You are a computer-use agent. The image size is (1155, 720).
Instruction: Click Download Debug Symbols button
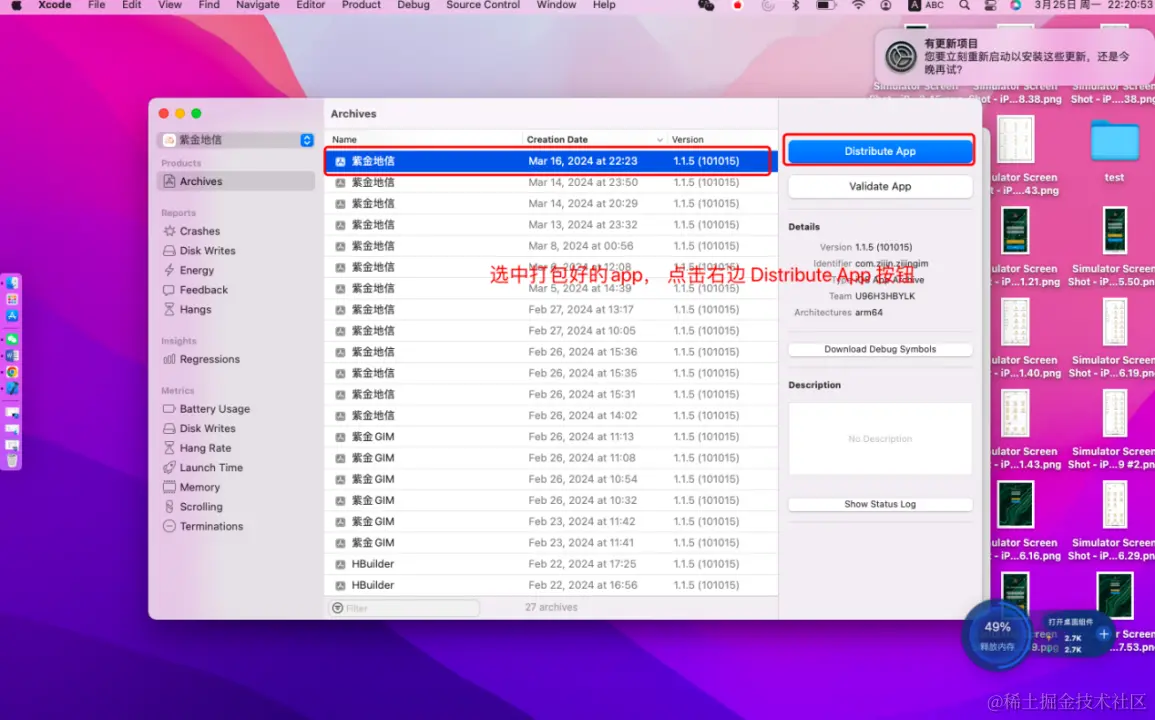click(x=880, y=349)
